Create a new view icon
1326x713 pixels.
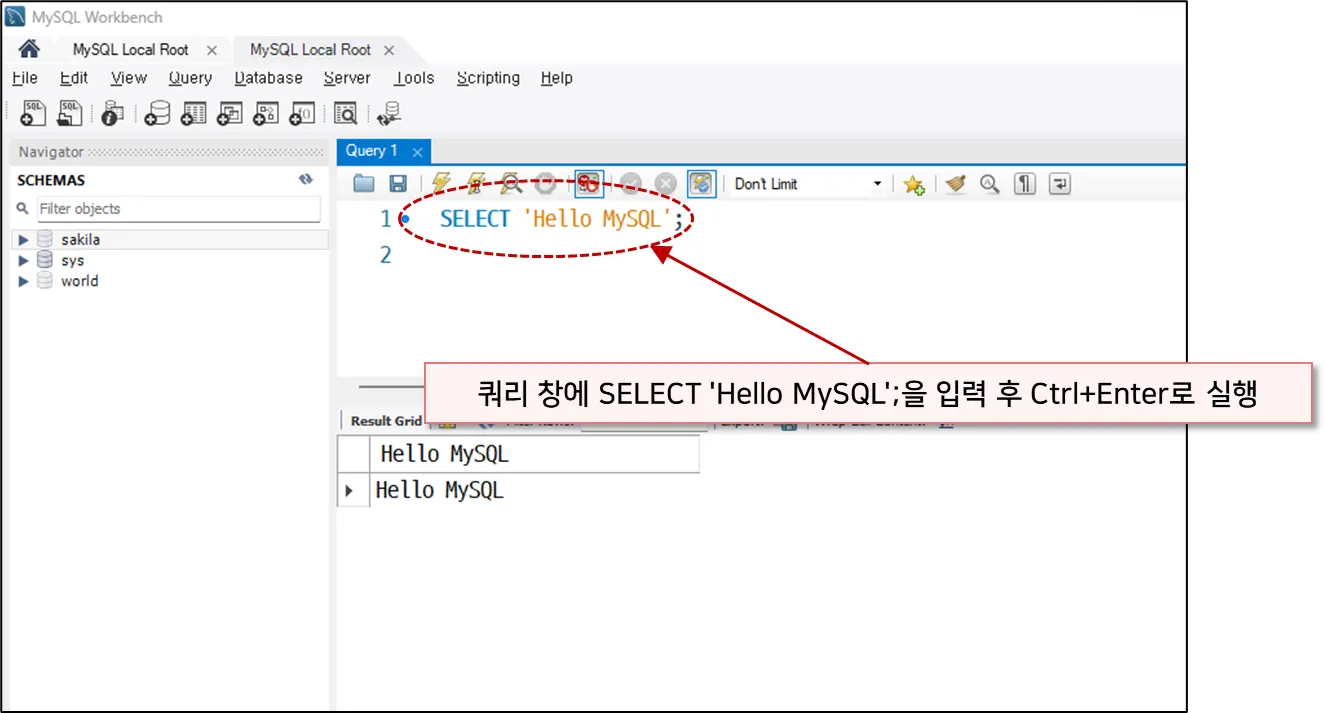(229, 114)
